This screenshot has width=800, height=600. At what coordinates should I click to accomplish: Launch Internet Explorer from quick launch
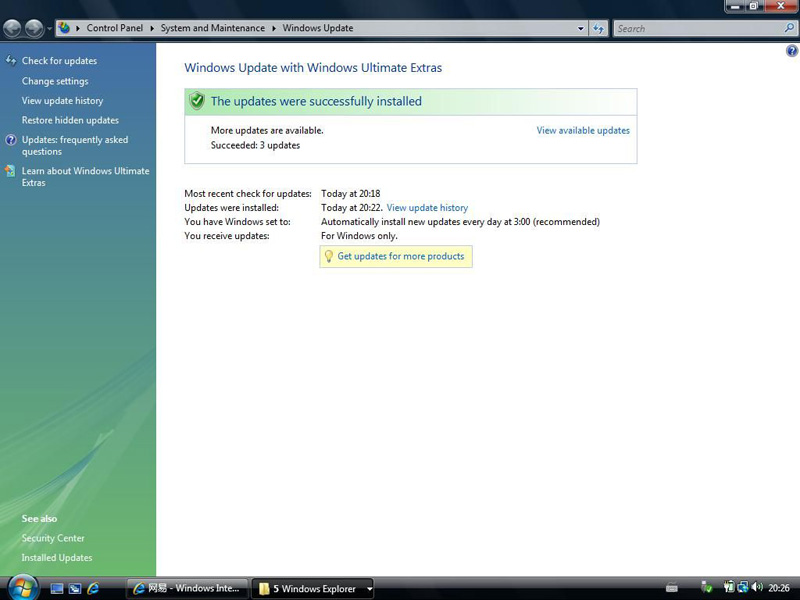point(93,589)
